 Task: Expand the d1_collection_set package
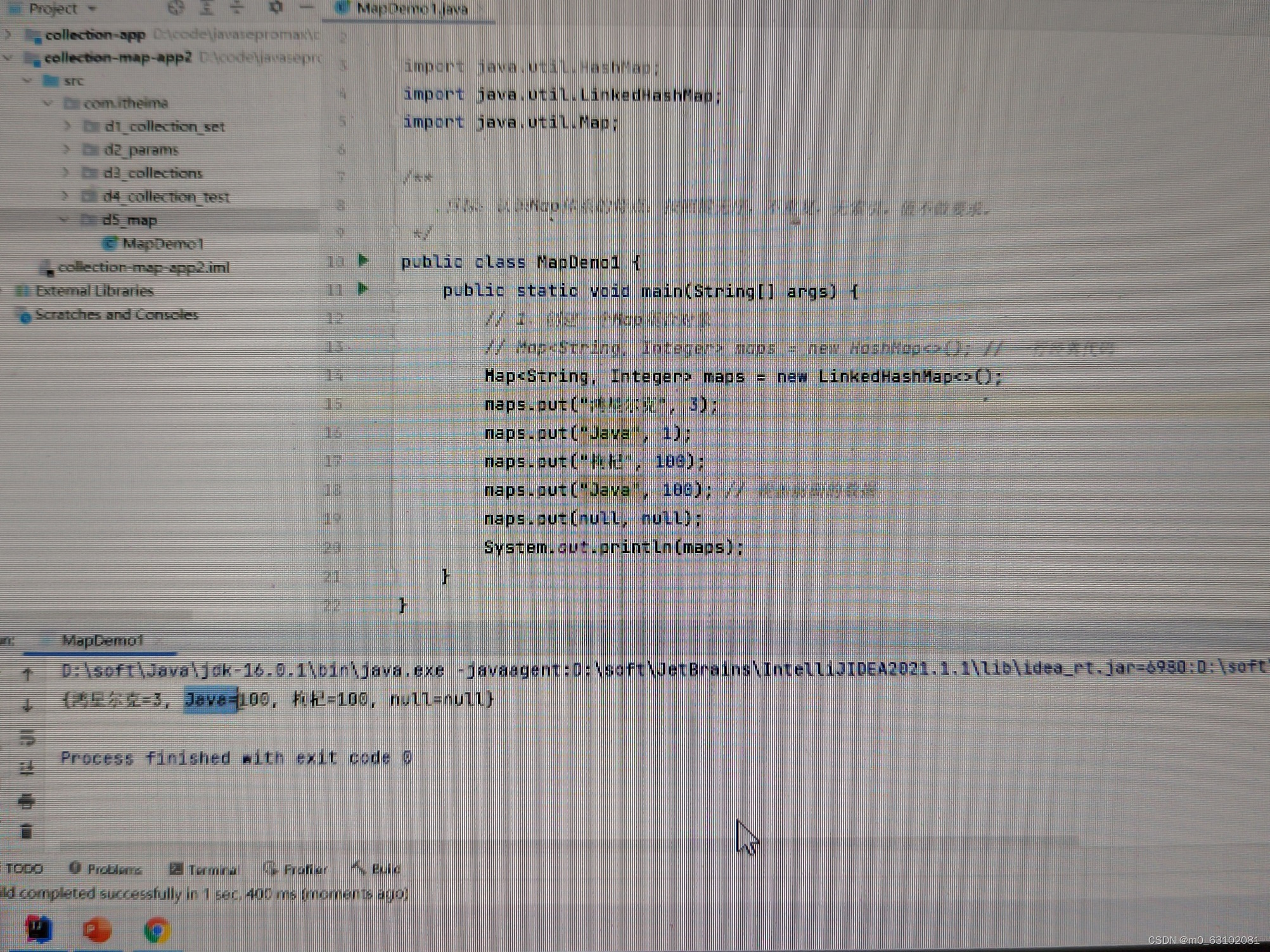pos(67,126)
